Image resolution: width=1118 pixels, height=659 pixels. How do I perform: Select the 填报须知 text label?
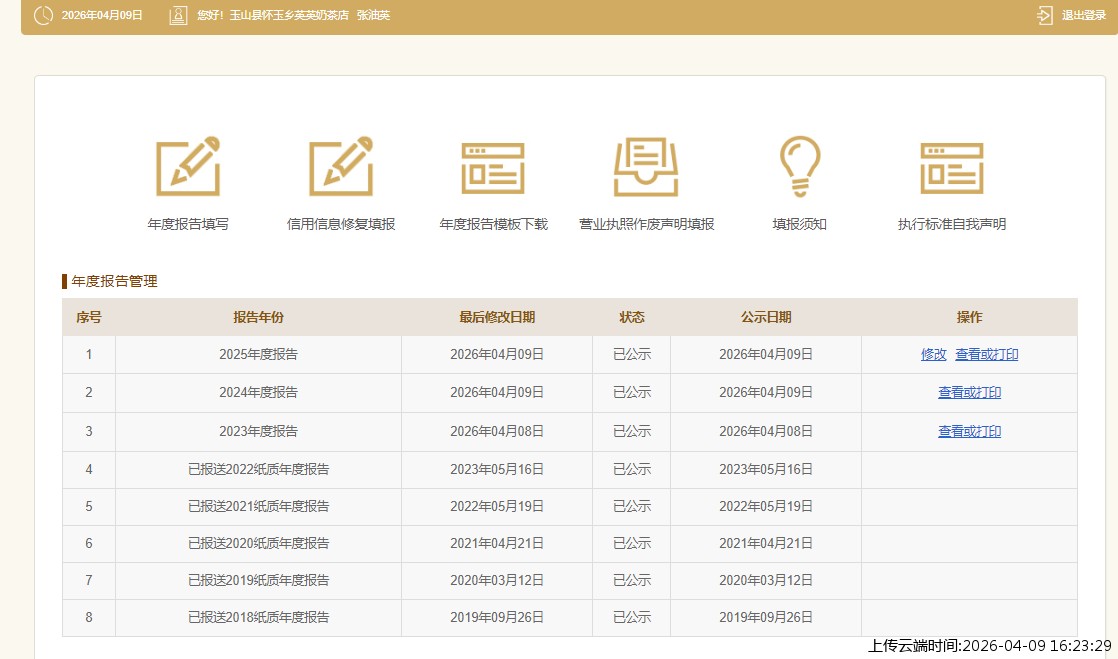[x=799, y=224]
